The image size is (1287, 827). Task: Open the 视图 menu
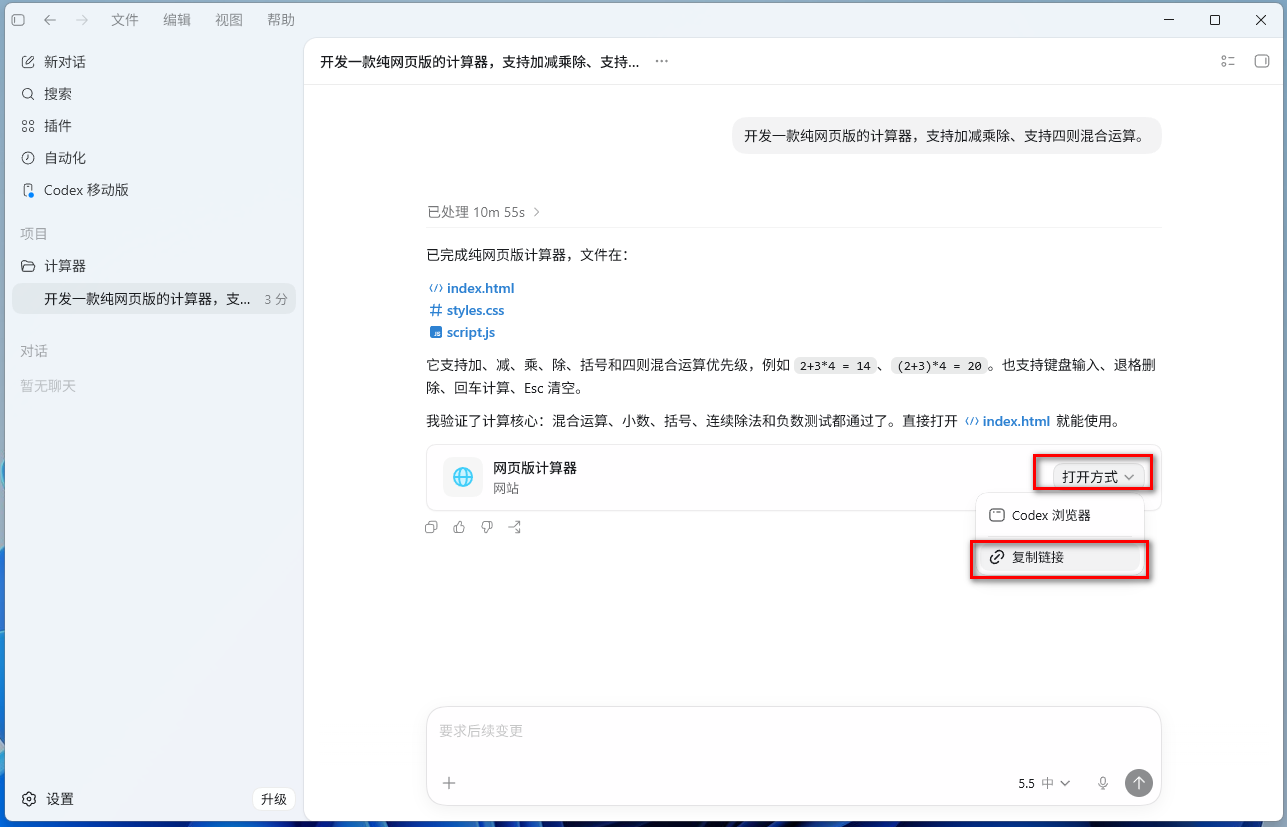(229, 20)
